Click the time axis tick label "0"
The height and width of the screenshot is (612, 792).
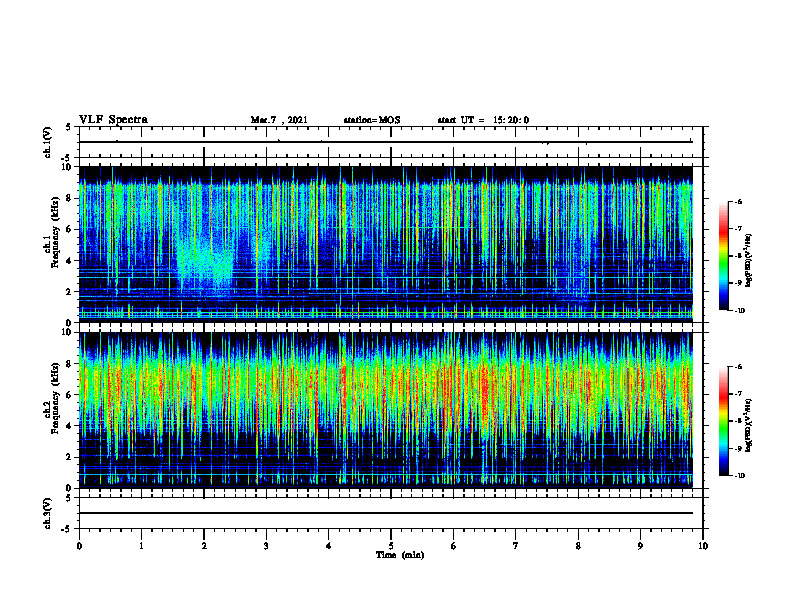(x=79, y=546)
